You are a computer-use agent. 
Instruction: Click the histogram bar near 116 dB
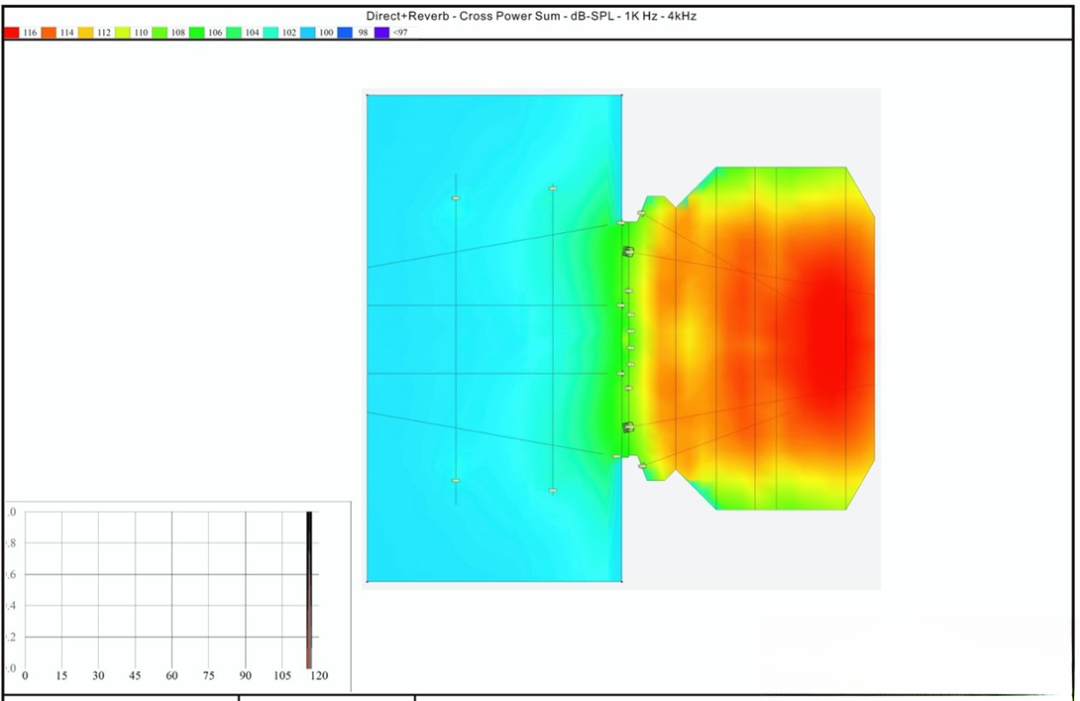point(310,590)
